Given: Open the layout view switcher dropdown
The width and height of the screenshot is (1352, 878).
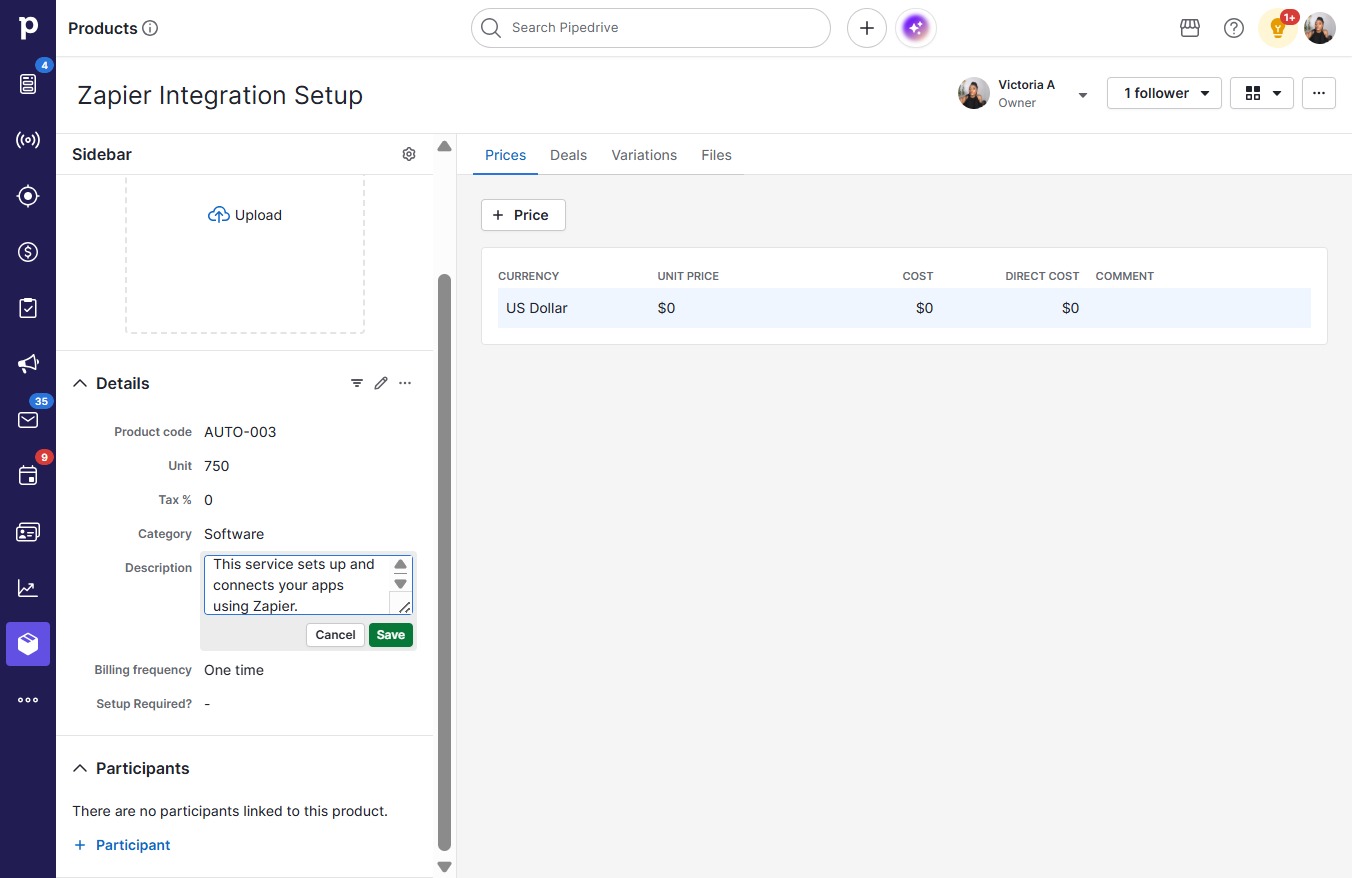Looking at the screenshot, I should [x=1262, y=93].
